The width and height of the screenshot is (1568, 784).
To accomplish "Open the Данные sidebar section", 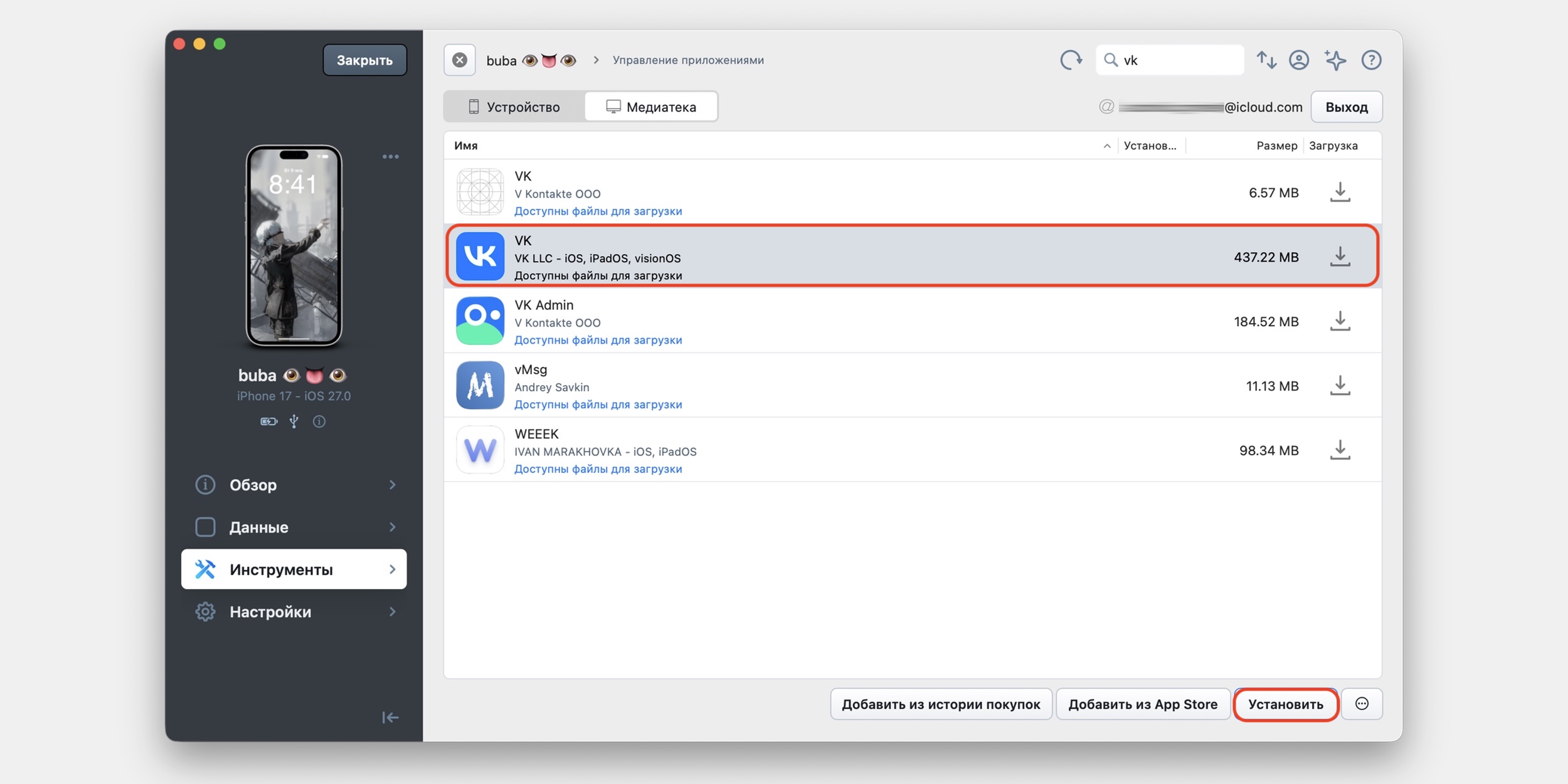I will pyautogui.click(x=294, y=527).
